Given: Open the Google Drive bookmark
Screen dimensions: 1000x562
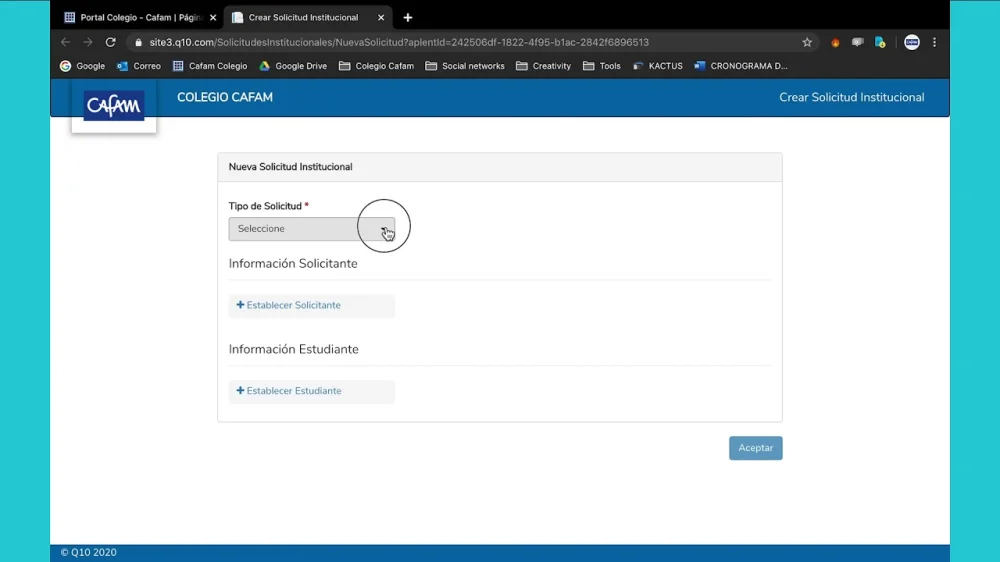Looking at the screenshot, I should pos(293,66).
